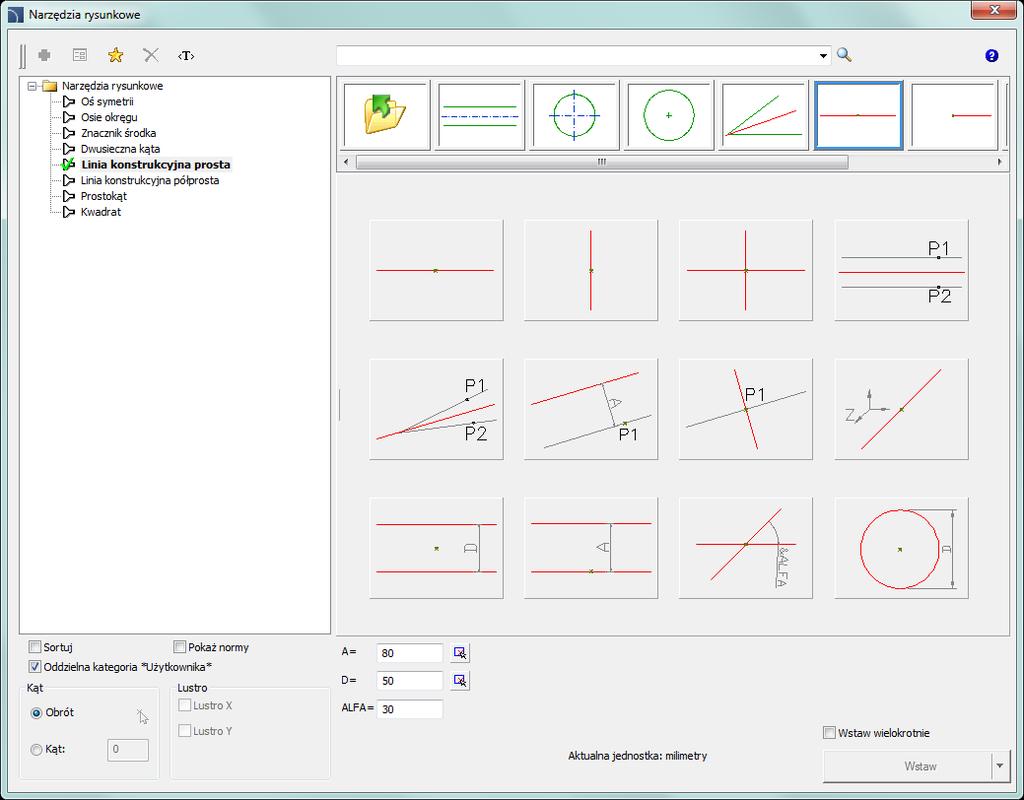
Task: Open help via blue question mark
Action: point(991,56)
